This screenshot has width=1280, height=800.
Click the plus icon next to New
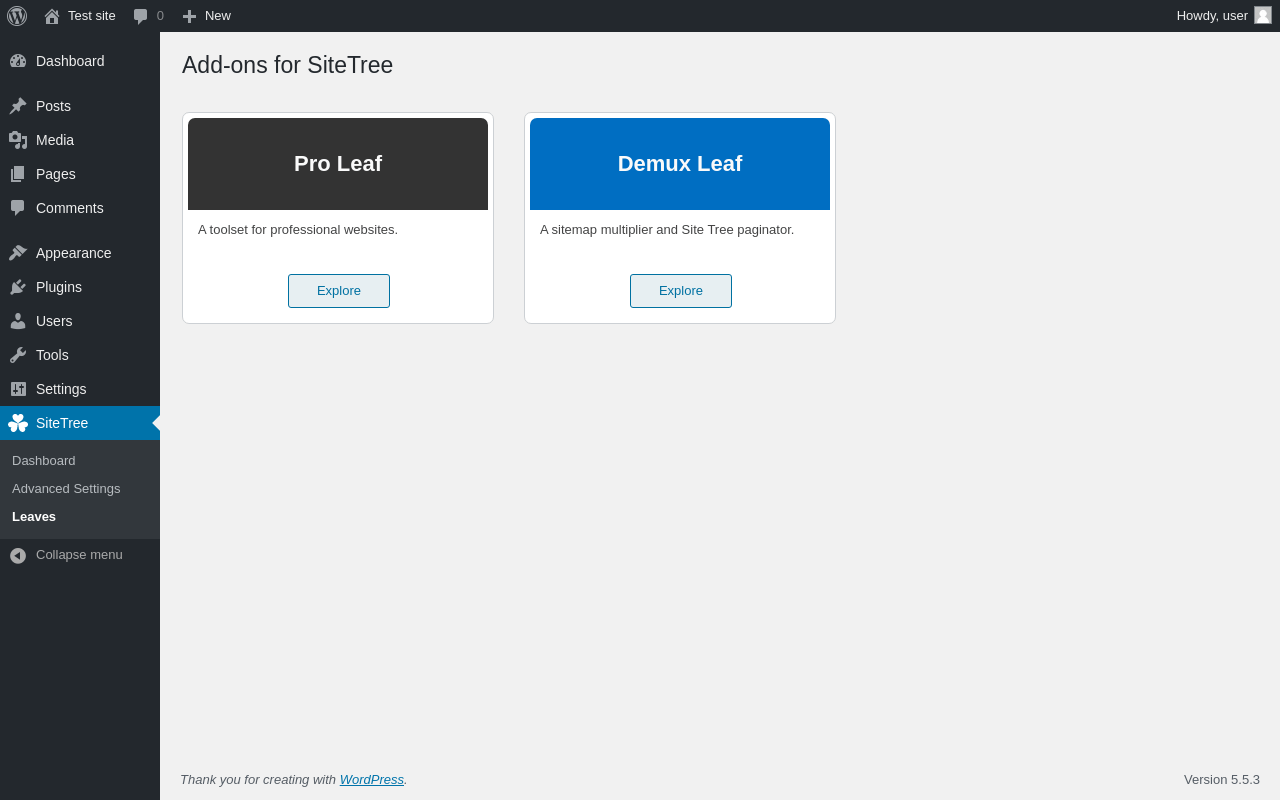[x=189, y=16]
